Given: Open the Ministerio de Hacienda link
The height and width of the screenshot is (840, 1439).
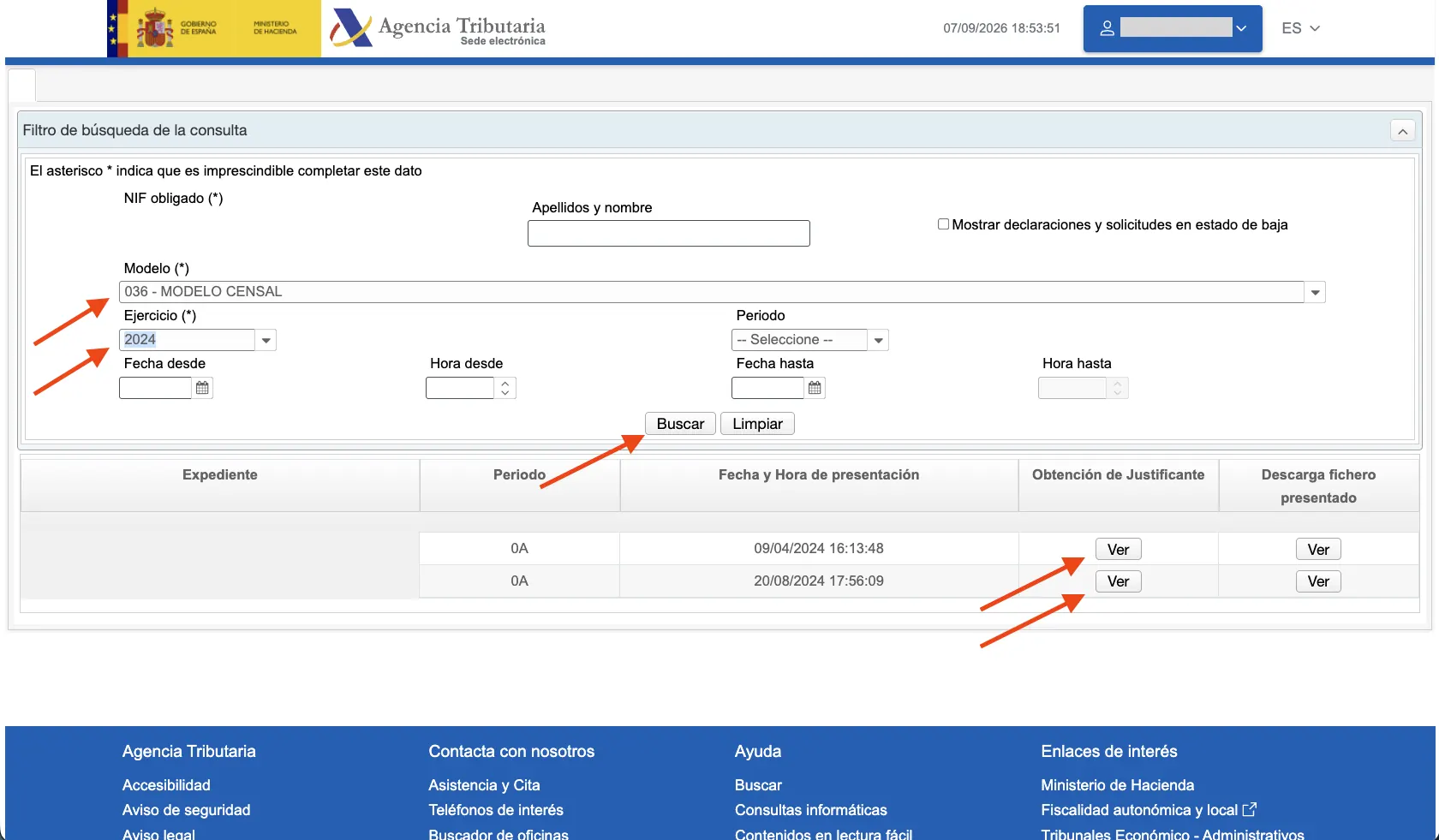Looking at the screenshot, I should pos(1117,785).
